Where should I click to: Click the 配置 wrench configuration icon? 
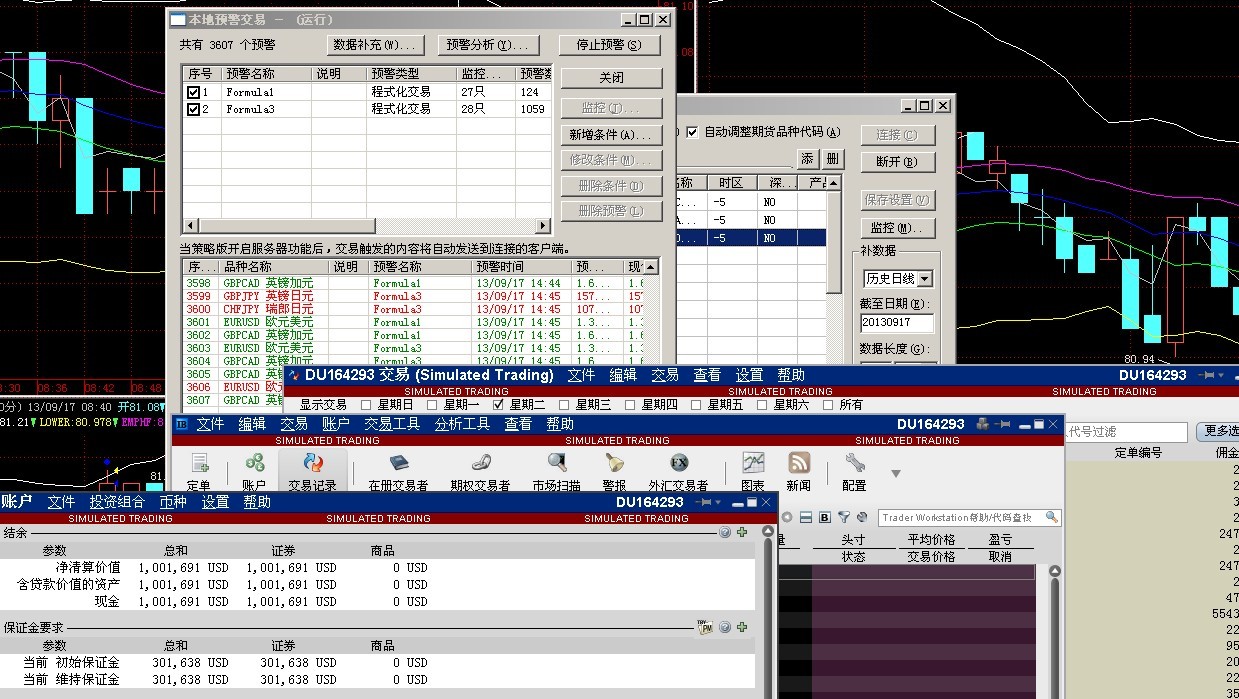pyautogui.click(x=854, y=464)
